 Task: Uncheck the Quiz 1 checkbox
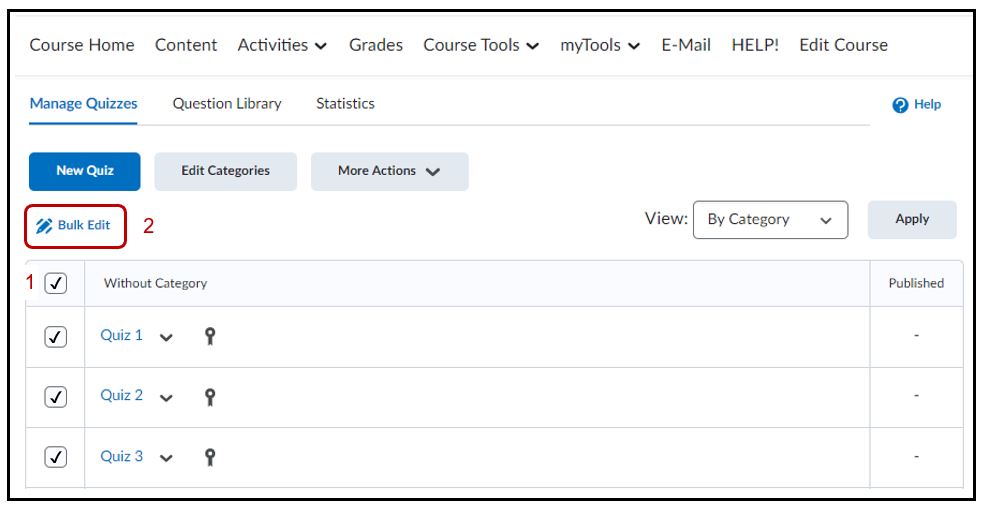(x=56, y=336)
